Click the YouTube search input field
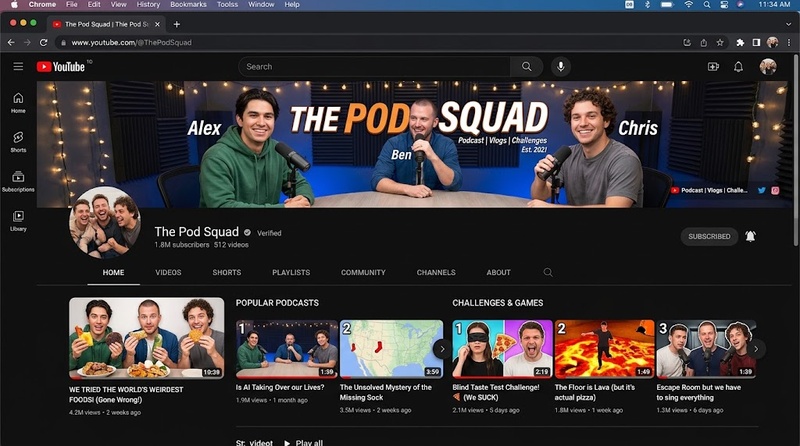The width and height of the screenshot is (800, 446). [x=375, y=66]
